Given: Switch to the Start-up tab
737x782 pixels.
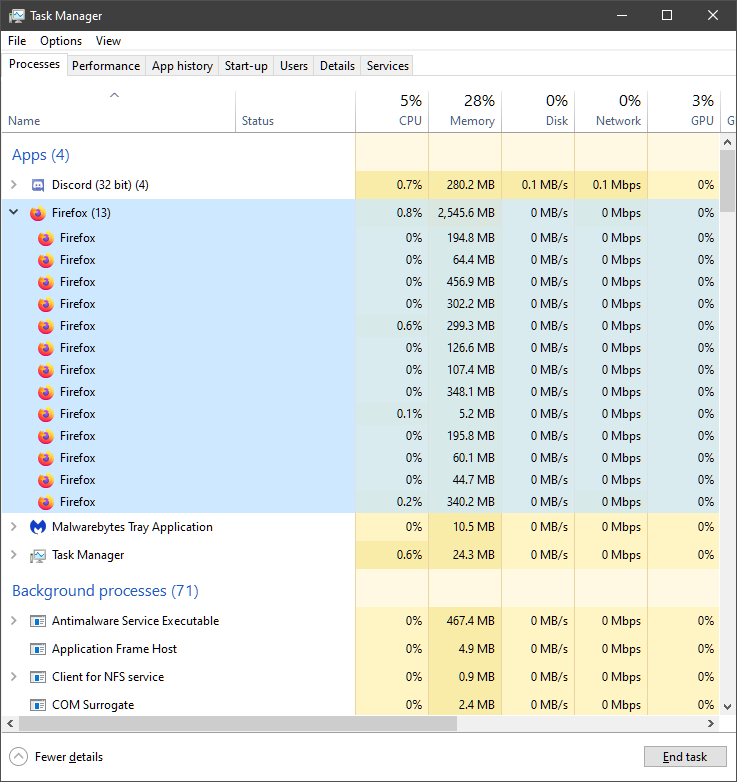Looking at the screenshot, I should click(x=246, y=66).
